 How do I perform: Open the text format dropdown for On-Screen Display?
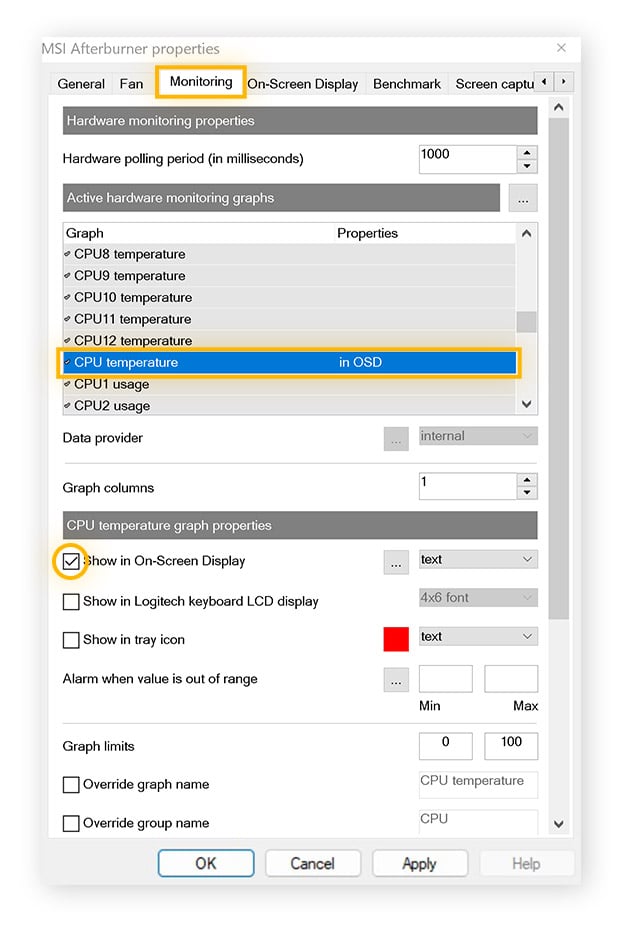477,559
